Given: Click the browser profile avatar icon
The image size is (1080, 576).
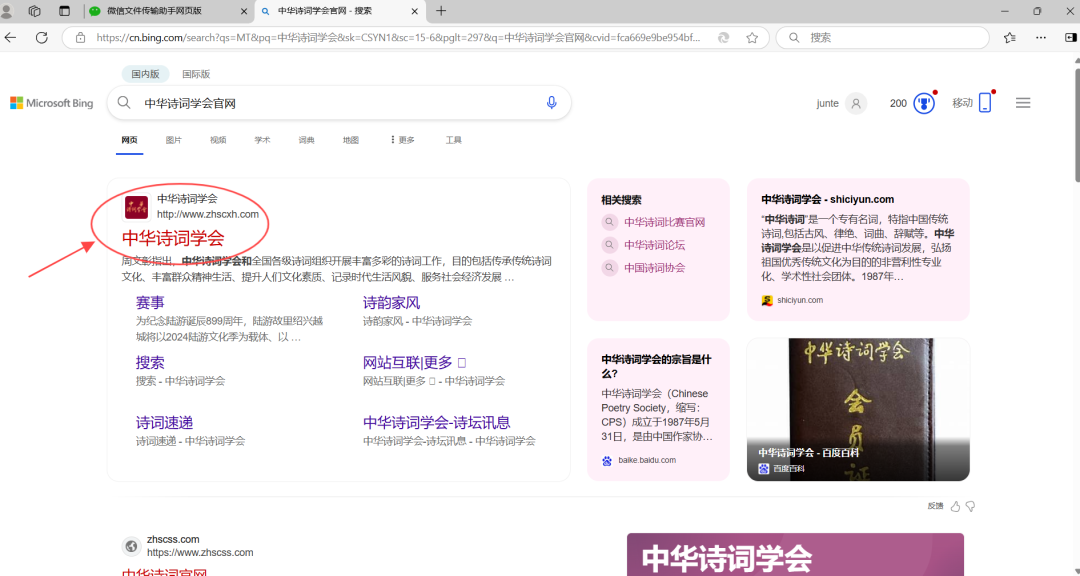Looking at the screenshot, I should 7,11.
